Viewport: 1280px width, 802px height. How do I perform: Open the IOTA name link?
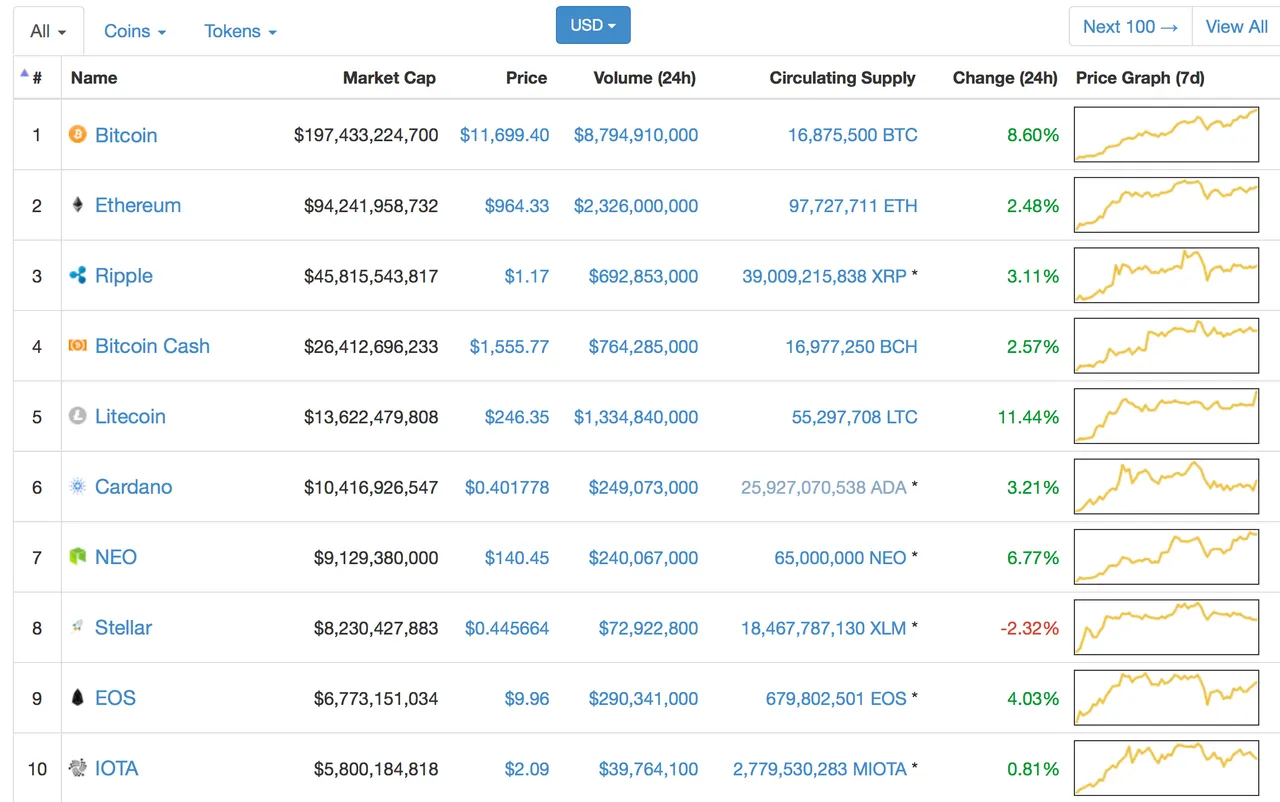click(x=117, y=768)
